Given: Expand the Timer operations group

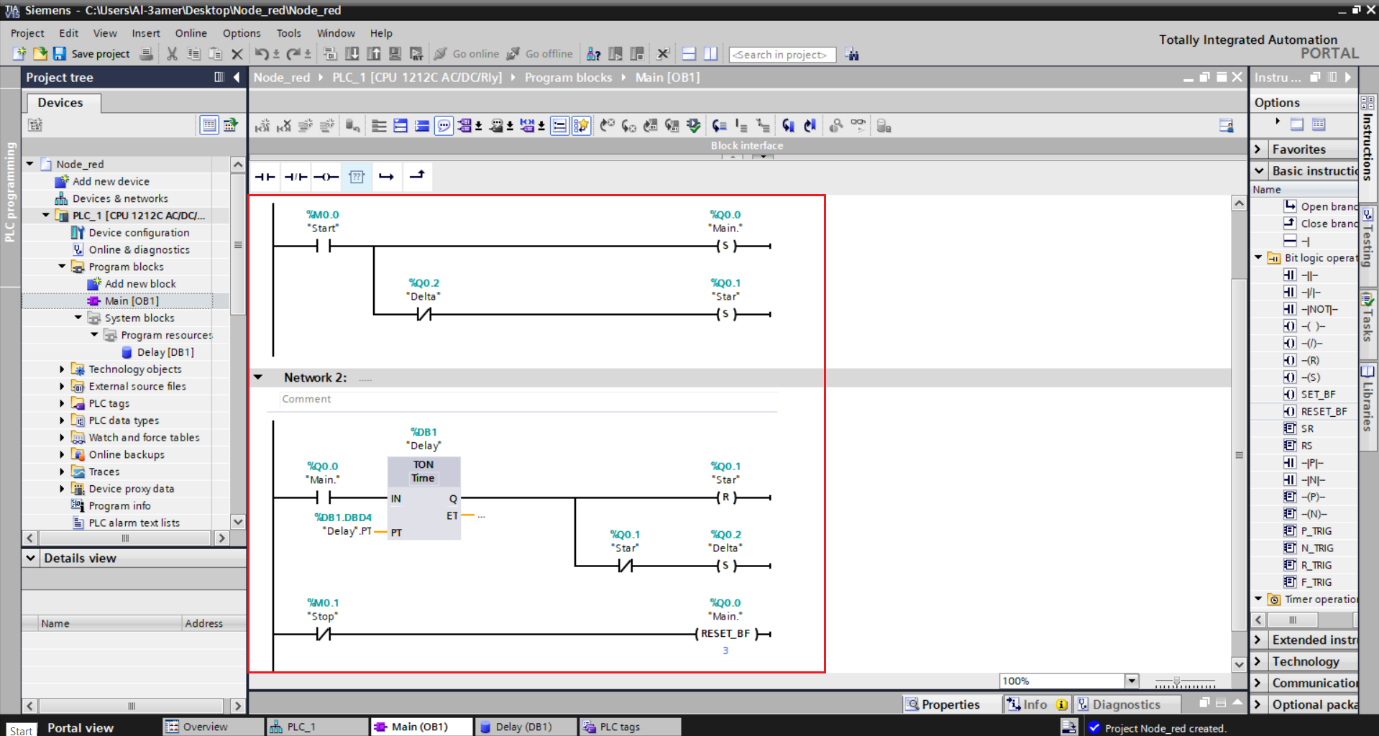Looking at the screenshot, I should point(1258,600).
